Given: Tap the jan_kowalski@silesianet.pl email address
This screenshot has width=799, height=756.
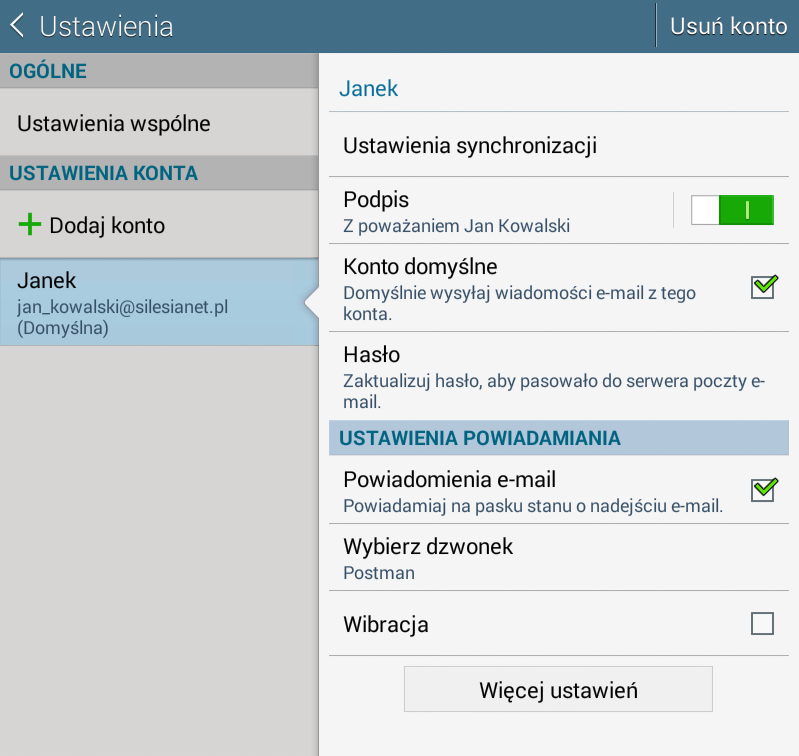Looking at the screenshot, I should (x=123, y=307).
